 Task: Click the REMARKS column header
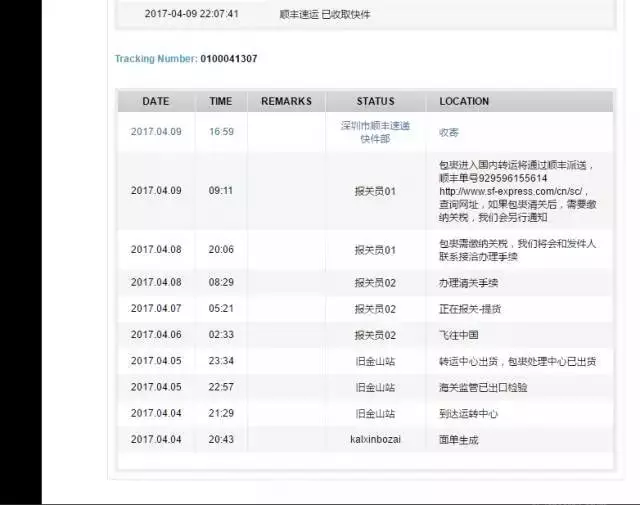[x=287, y=101]
